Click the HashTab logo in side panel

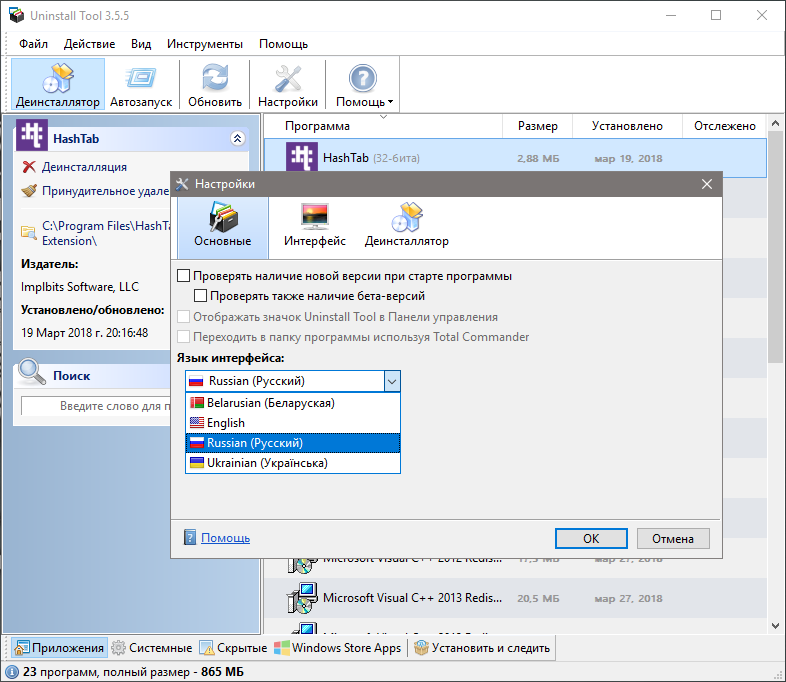click(x=32, y=135)
